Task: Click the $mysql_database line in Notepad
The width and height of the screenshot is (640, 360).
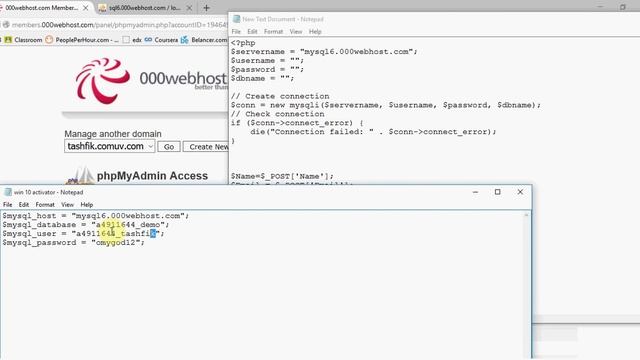Action: pyautogui.click(x=85, y=224)
